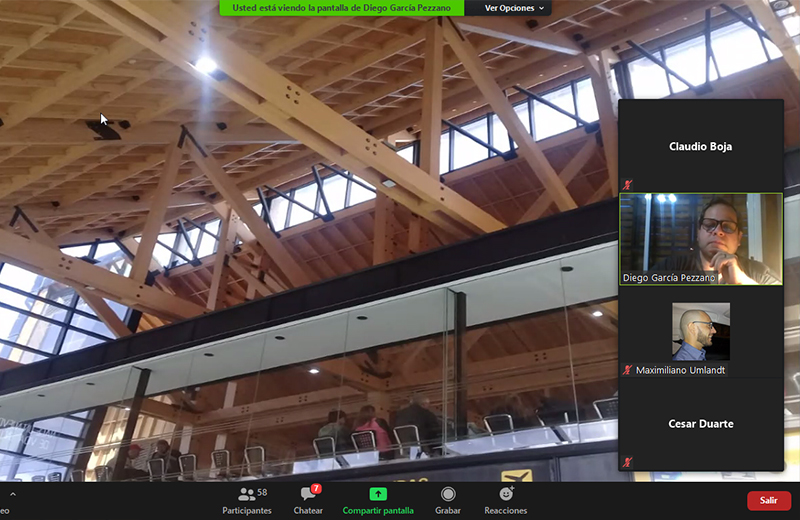
Task: Open the Reacciones emoji menu
Action: pos(505,500)
